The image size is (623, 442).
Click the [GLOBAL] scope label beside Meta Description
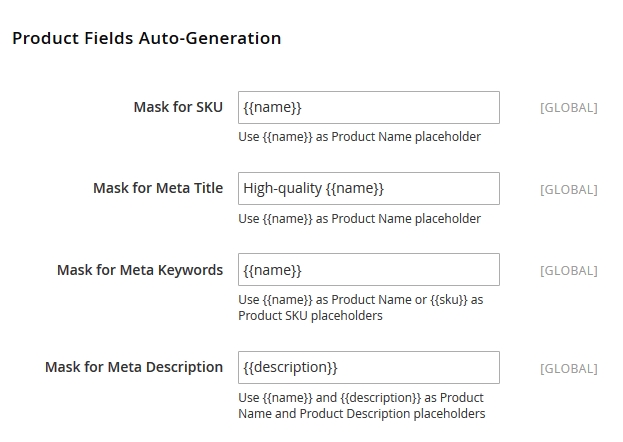568,368
